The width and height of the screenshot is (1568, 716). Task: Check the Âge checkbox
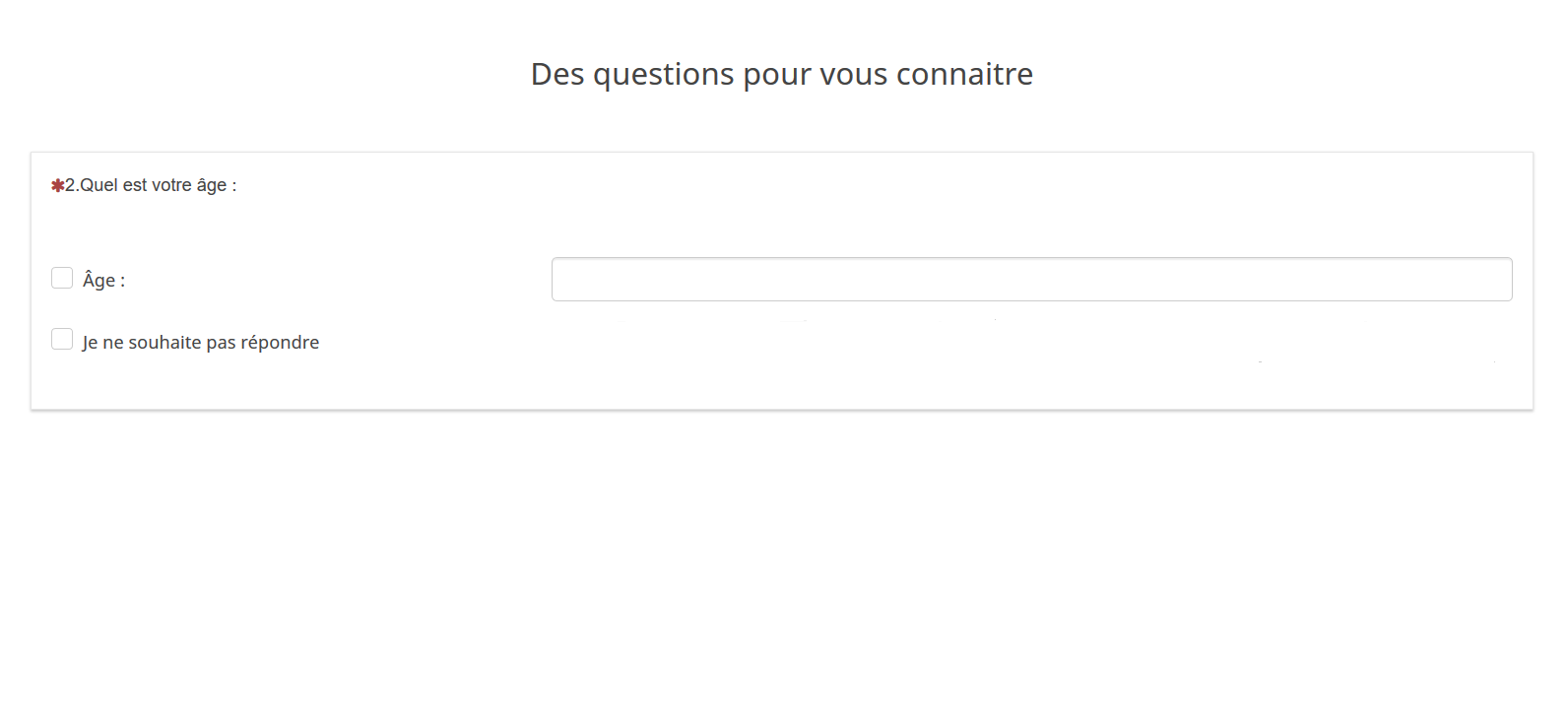tap(62, 278)
